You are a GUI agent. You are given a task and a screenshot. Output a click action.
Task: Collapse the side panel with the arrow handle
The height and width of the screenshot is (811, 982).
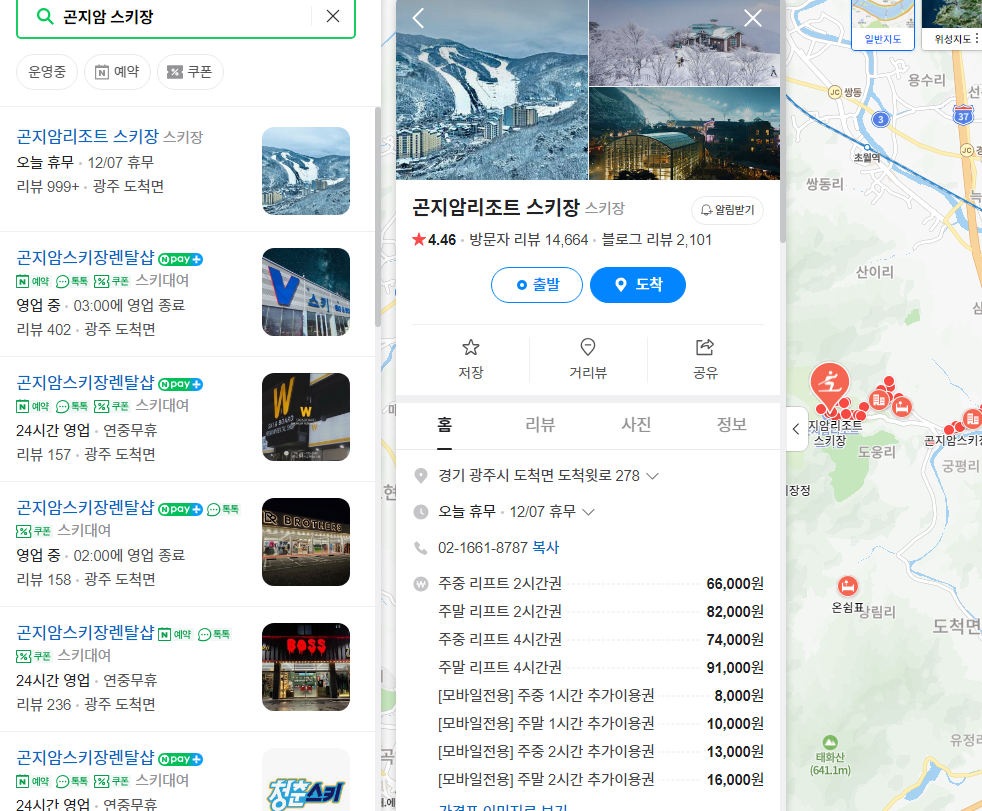point(796,429)
